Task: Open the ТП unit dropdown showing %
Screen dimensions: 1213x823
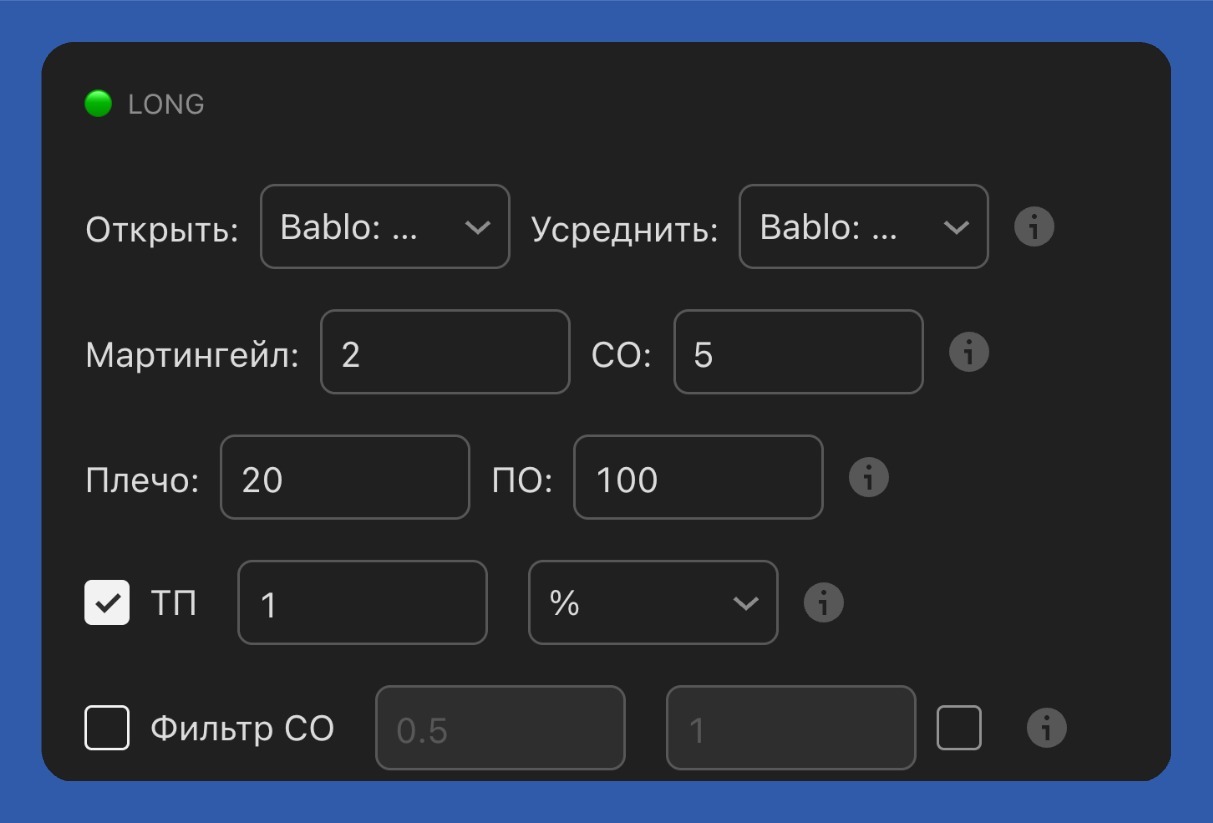Action: (652, 602)
